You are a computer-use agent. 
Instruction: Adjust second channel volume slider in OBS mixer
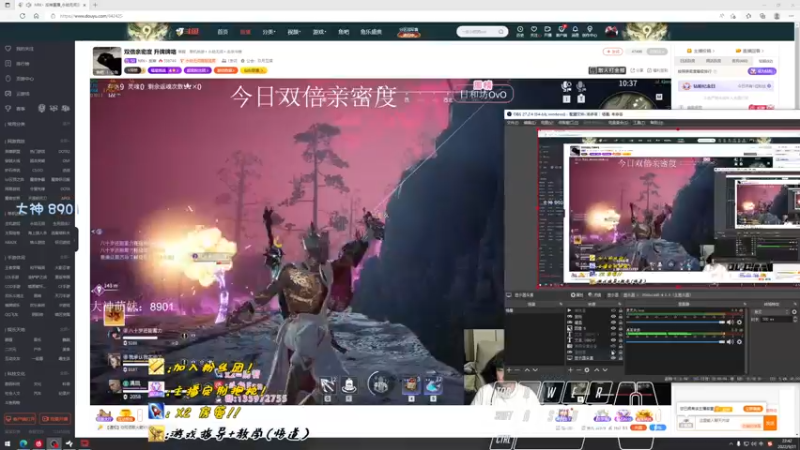[676, 342]
